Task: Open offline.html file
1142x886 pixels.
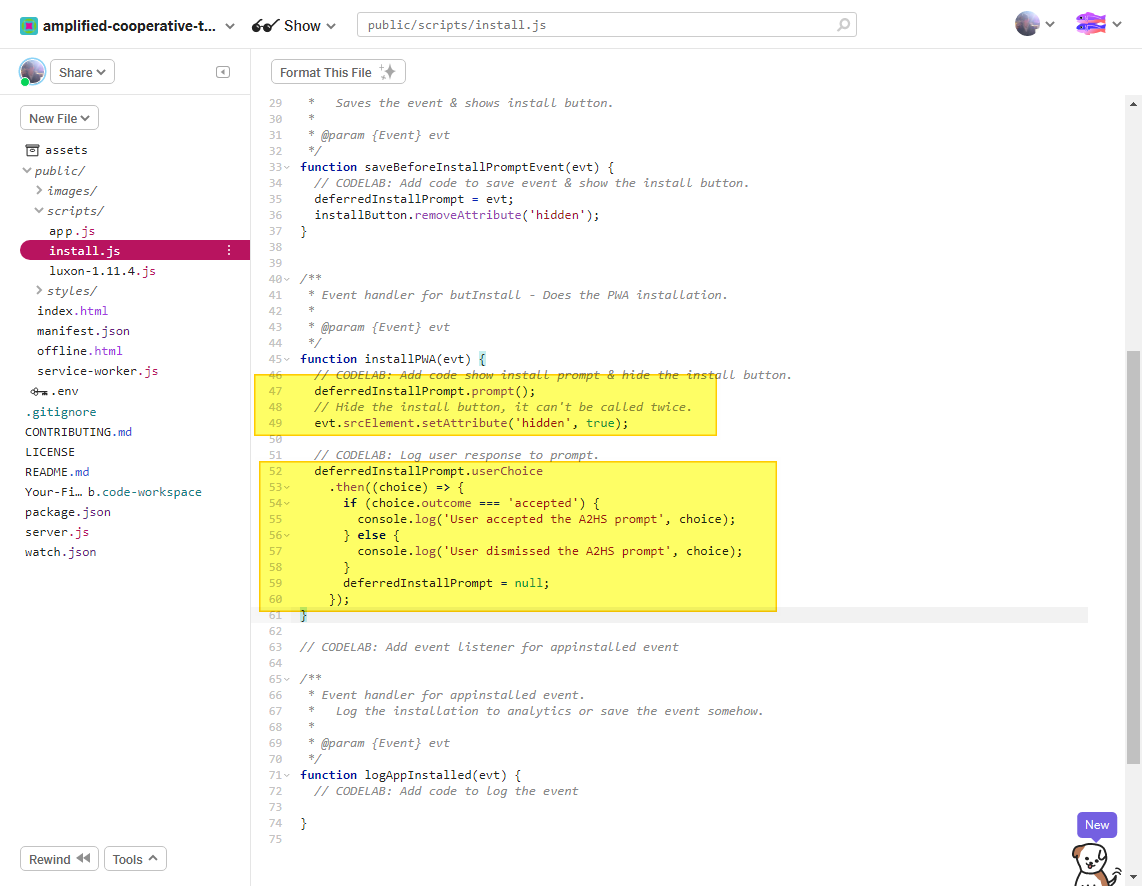Action: [79, 351]
